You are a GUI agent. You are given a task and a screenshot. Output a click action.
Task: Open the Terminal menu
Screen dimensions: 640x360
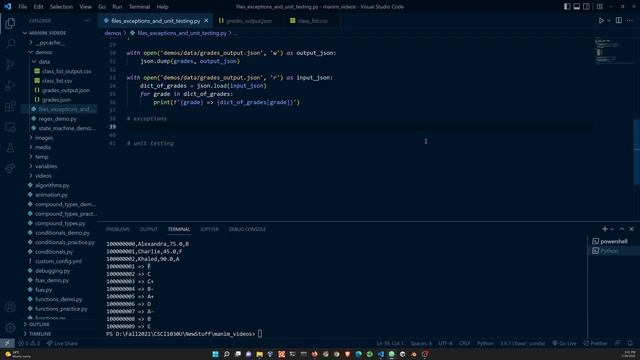point(139,7)
